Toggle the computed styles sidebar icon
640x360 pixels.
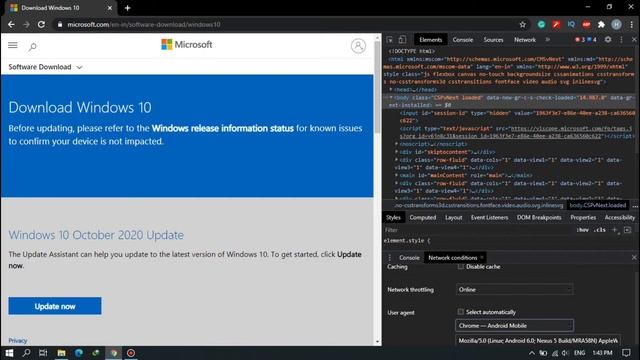tap(627, 230)
